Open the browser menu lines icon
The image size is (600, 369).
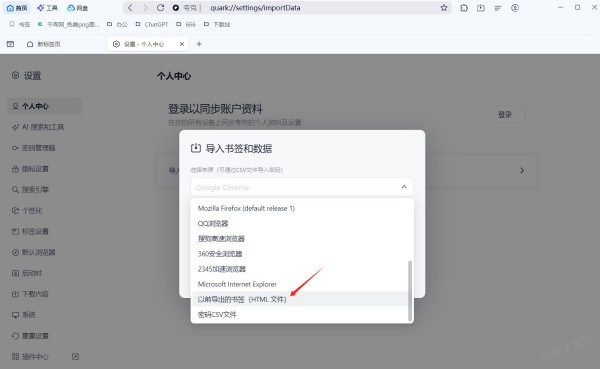[x=497, y=8]
